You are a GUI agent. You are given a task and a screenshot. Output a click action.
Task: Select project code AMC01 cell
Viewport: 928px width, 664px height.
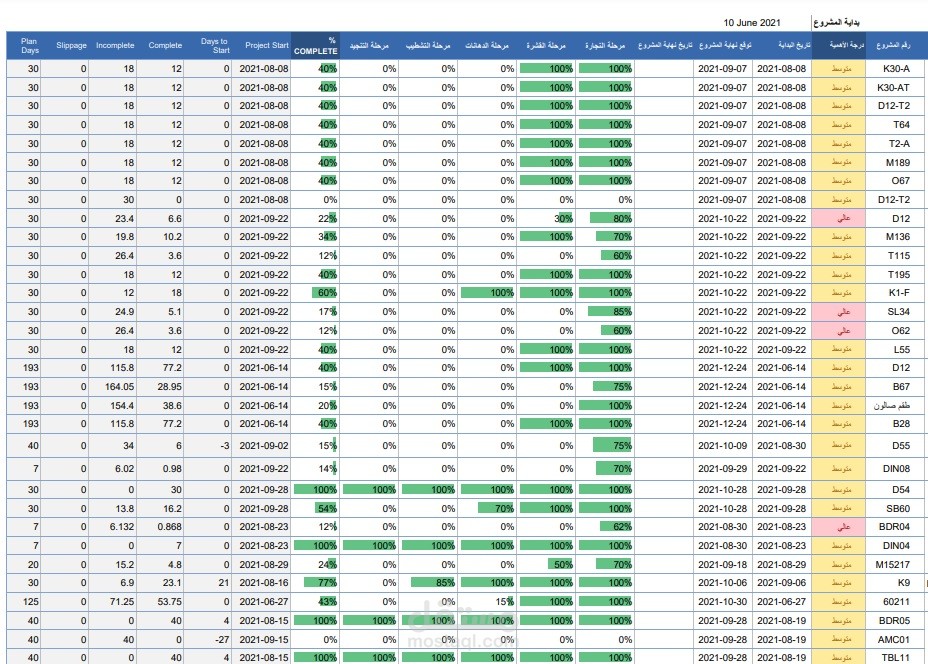(x=894, y=640)
